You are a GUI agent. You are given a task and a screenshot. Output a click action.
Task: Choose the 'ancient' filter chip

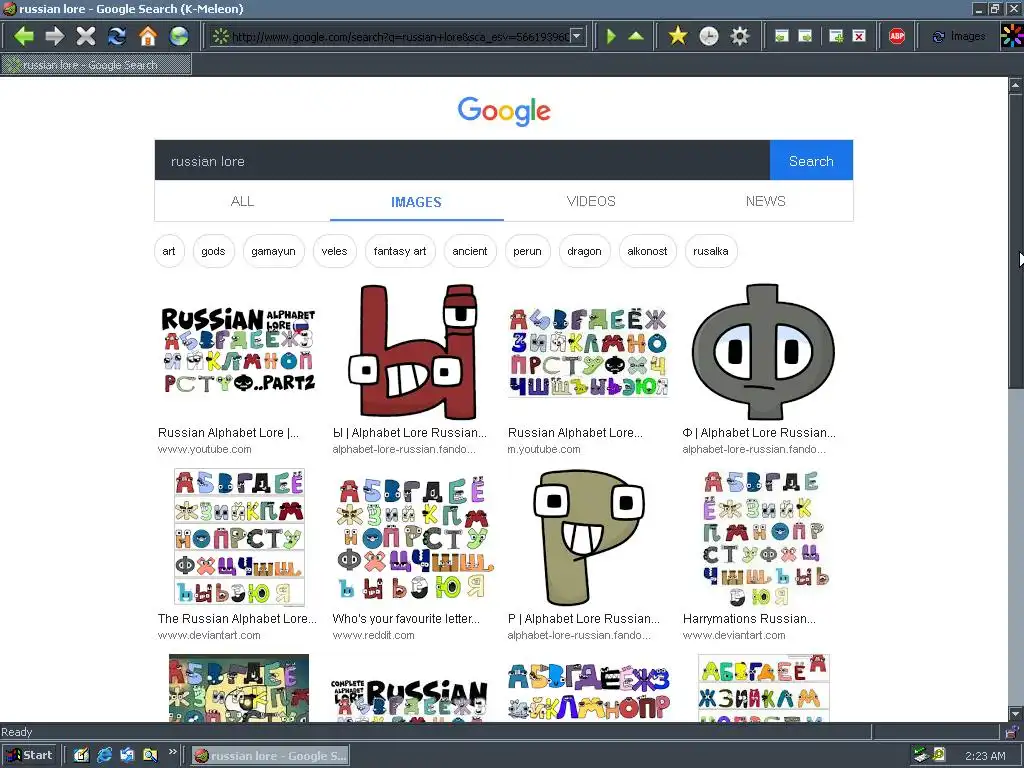coord(470,251)
